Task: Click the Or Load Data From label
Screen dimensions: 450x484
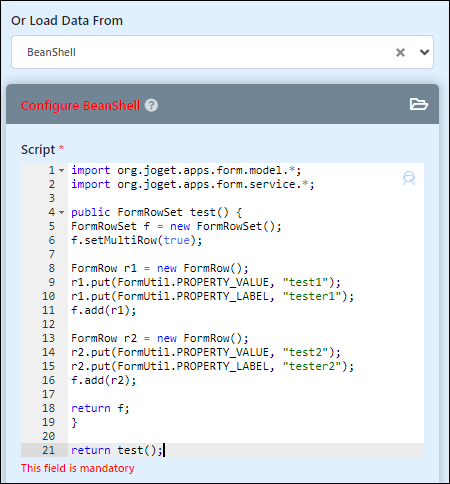Action: (67, 21)
